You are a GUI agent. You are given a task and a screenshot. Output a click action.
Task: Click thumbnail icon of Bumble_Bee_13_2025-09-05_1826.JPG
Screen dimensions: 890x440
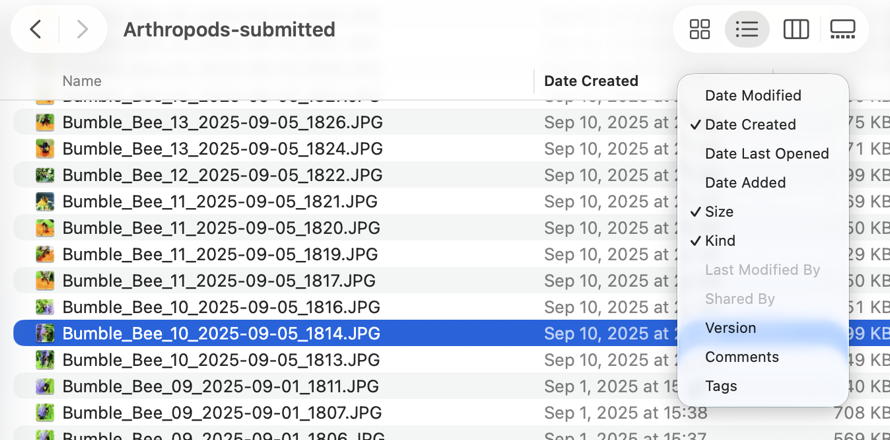tap(45, 123)
